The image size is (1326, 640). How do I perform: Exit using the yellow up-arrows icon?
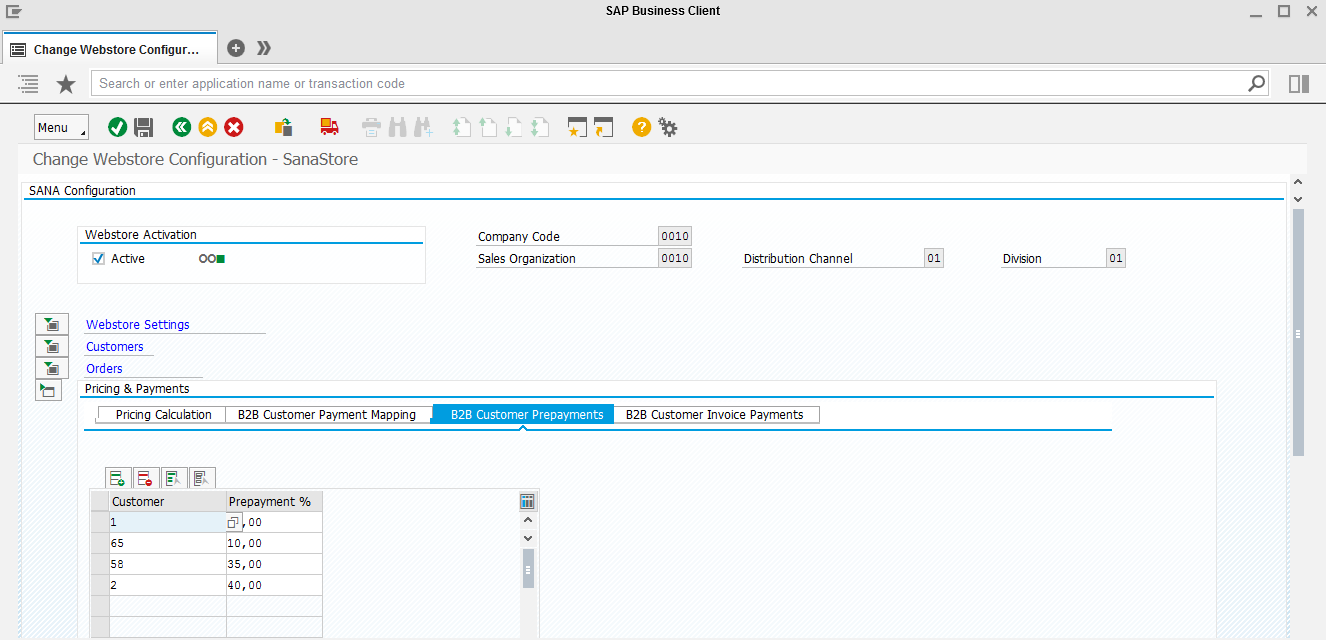[207, 127]
